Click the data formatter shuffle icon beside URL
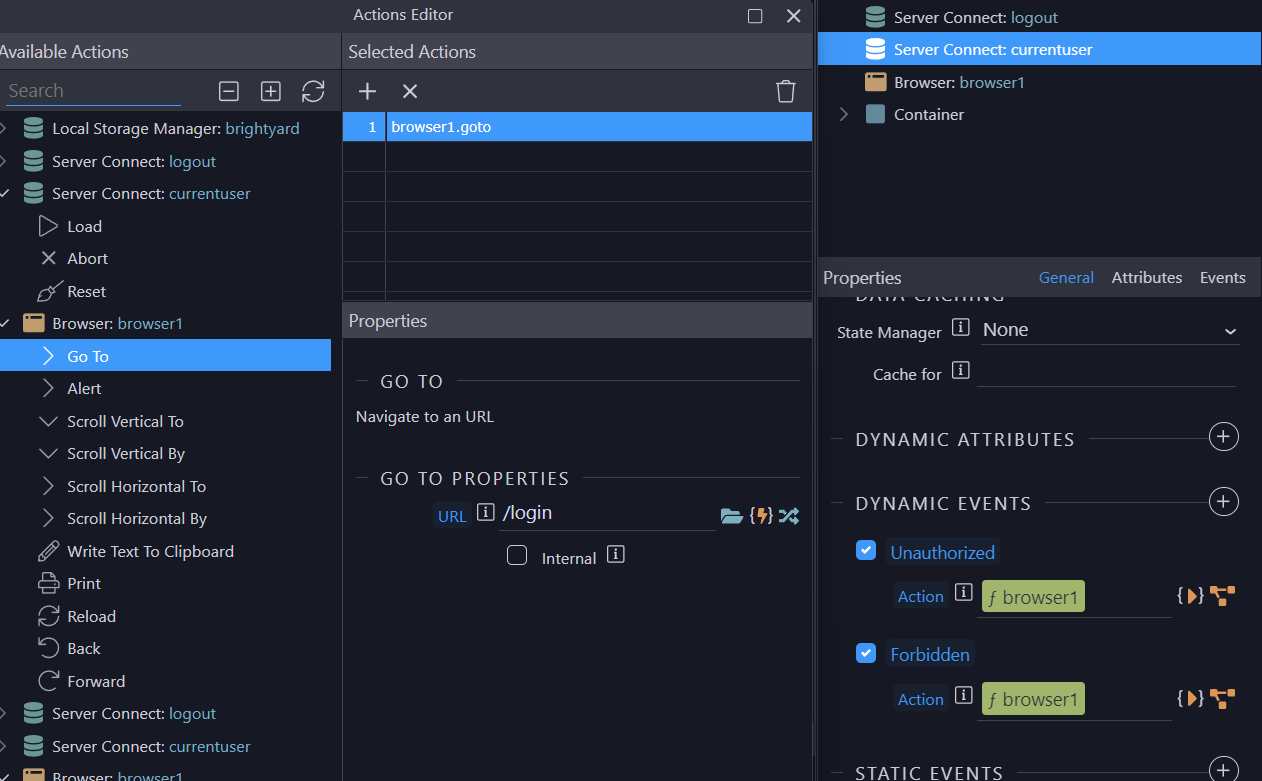 (788, 515)
